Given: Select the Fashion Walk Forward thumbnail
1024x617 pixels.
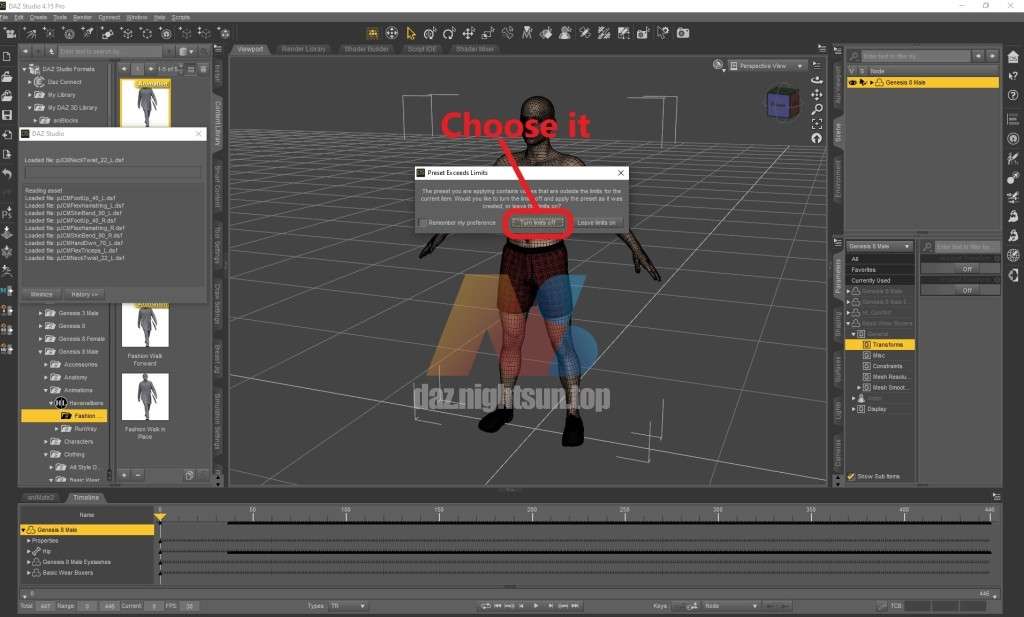Looking at the screenshot, I should [145, 325].
